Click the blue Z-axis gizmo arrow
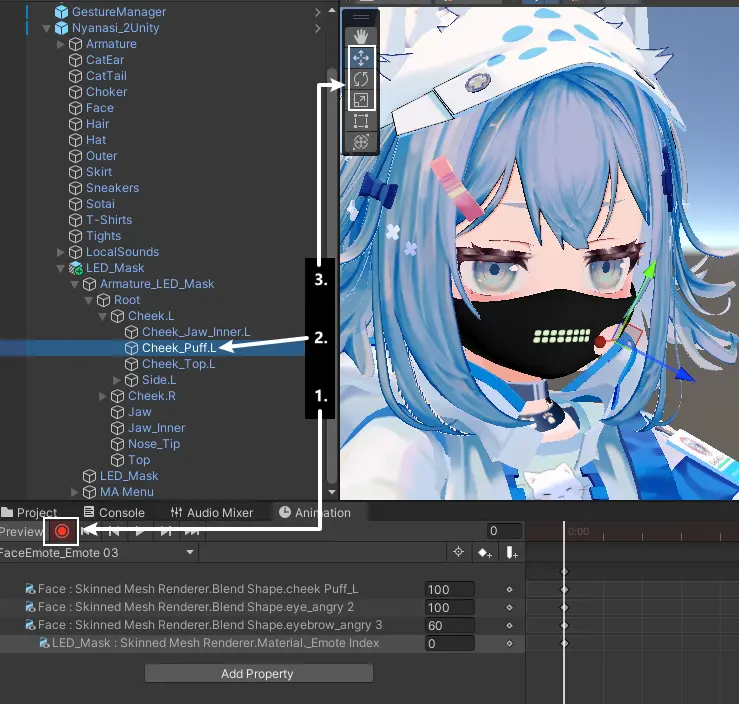The width and height of the screenshot is (739, 704). click(x=686, y=375)
